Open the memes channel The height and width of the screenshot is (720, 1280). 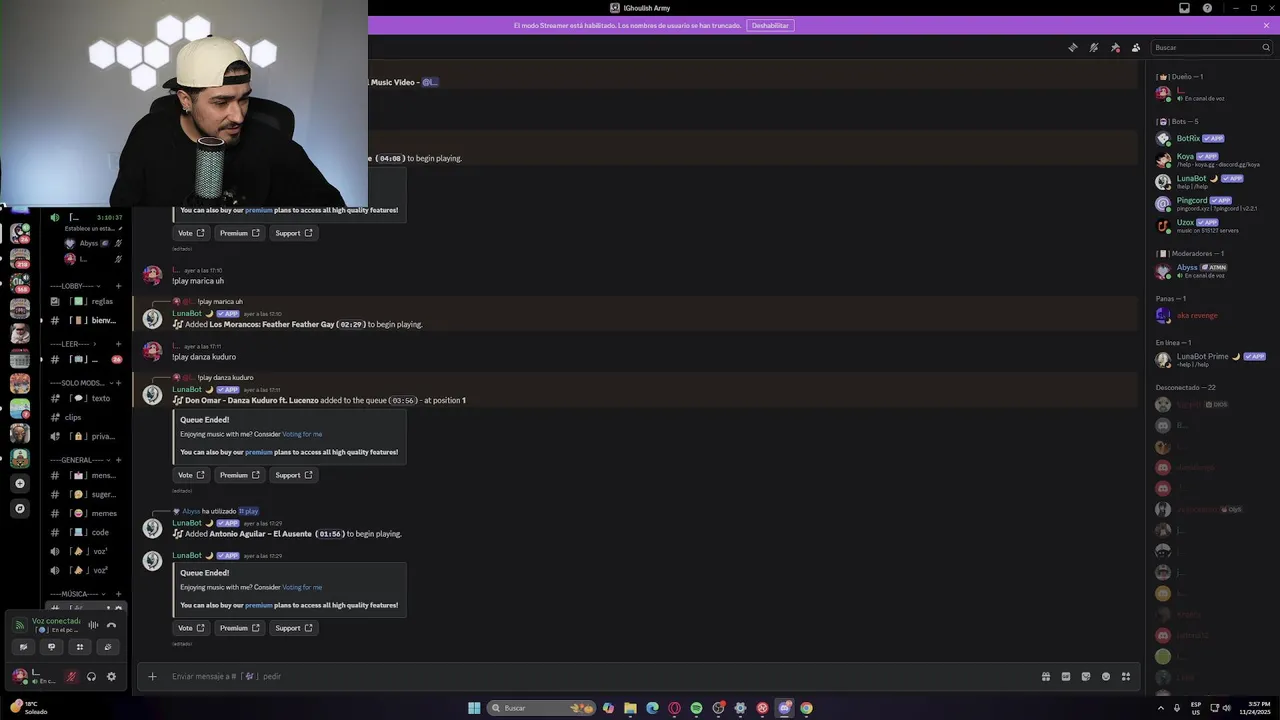[x=86, y=513]
